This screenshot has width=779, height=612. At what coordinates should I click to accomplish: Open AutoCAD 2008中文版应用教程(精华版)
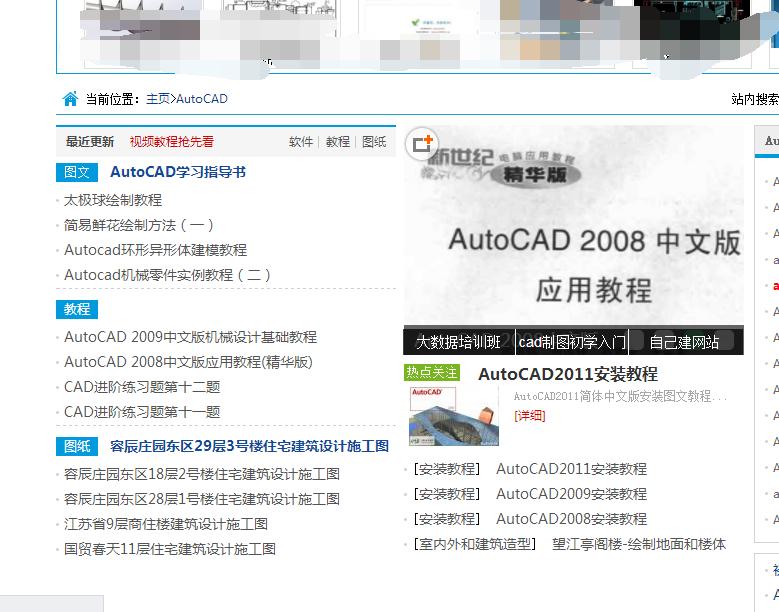pos(188,362)
